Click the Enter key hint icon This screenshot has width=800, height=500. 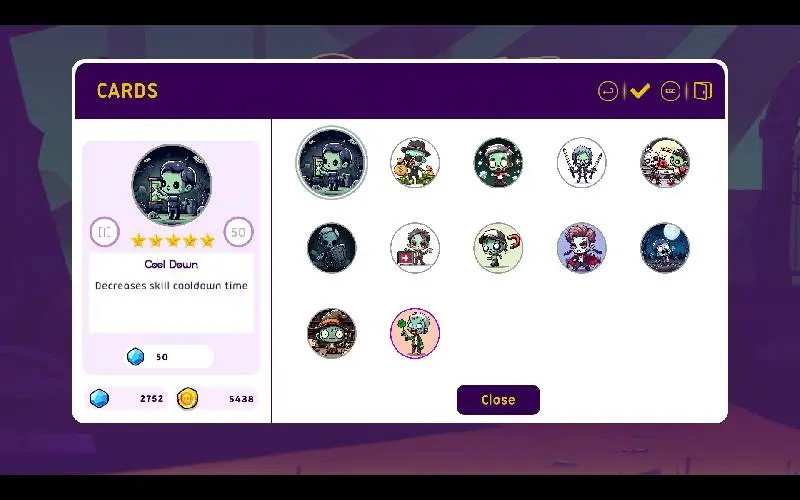[608, 92]
